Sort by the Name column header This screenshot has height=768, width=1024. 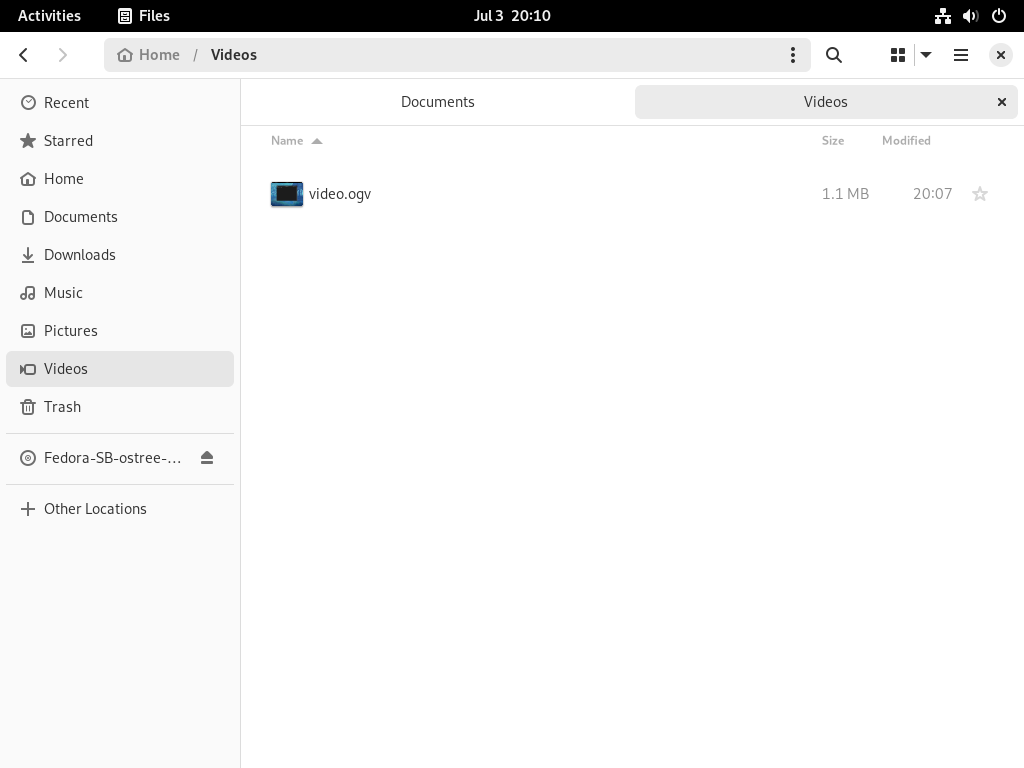coord(296,140)
